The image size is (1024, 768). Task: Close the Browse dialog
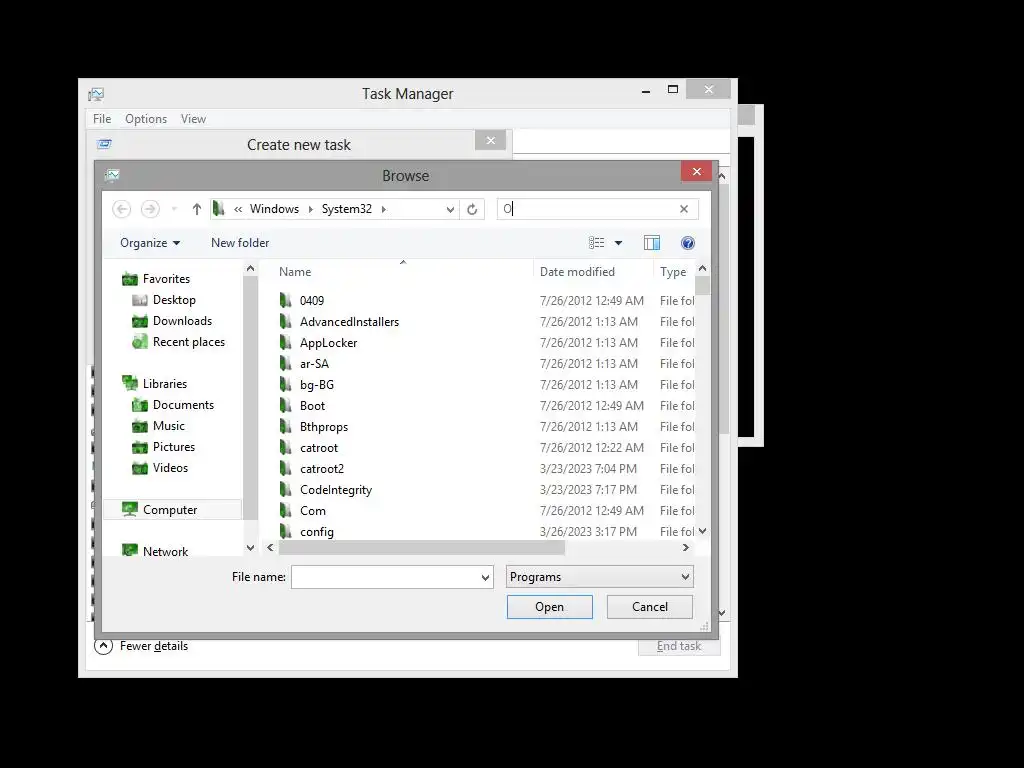click(x=697, y=171)
